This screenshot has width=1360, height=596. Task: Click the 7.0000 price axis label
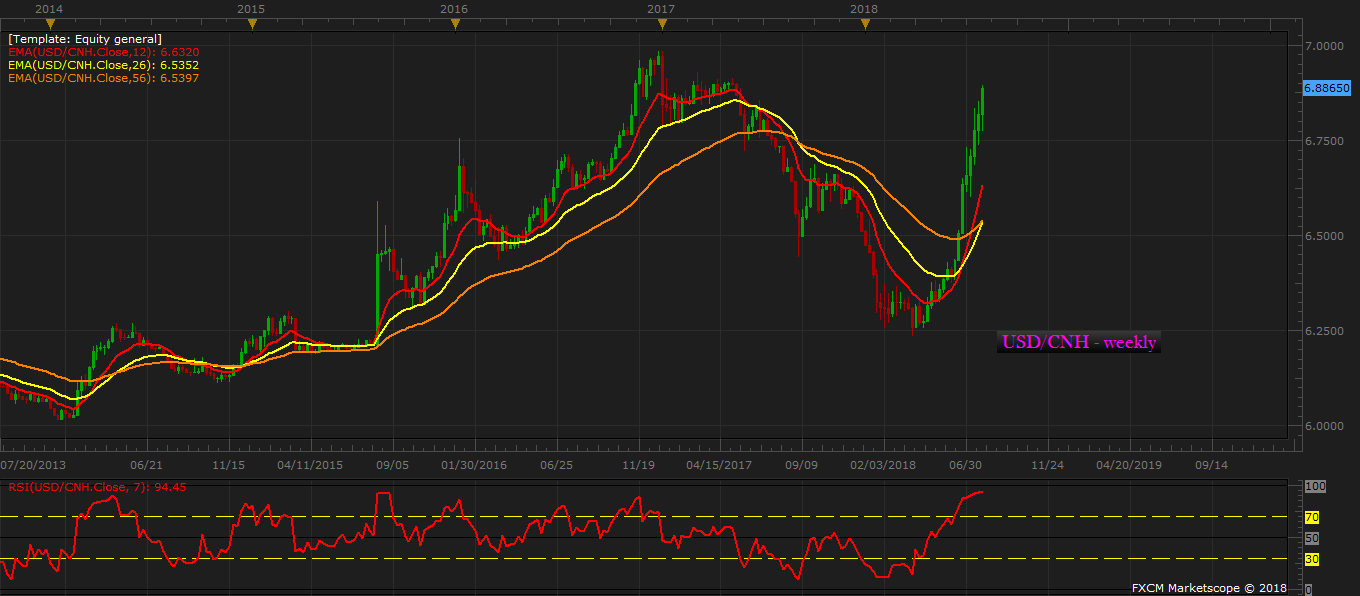1325,46
